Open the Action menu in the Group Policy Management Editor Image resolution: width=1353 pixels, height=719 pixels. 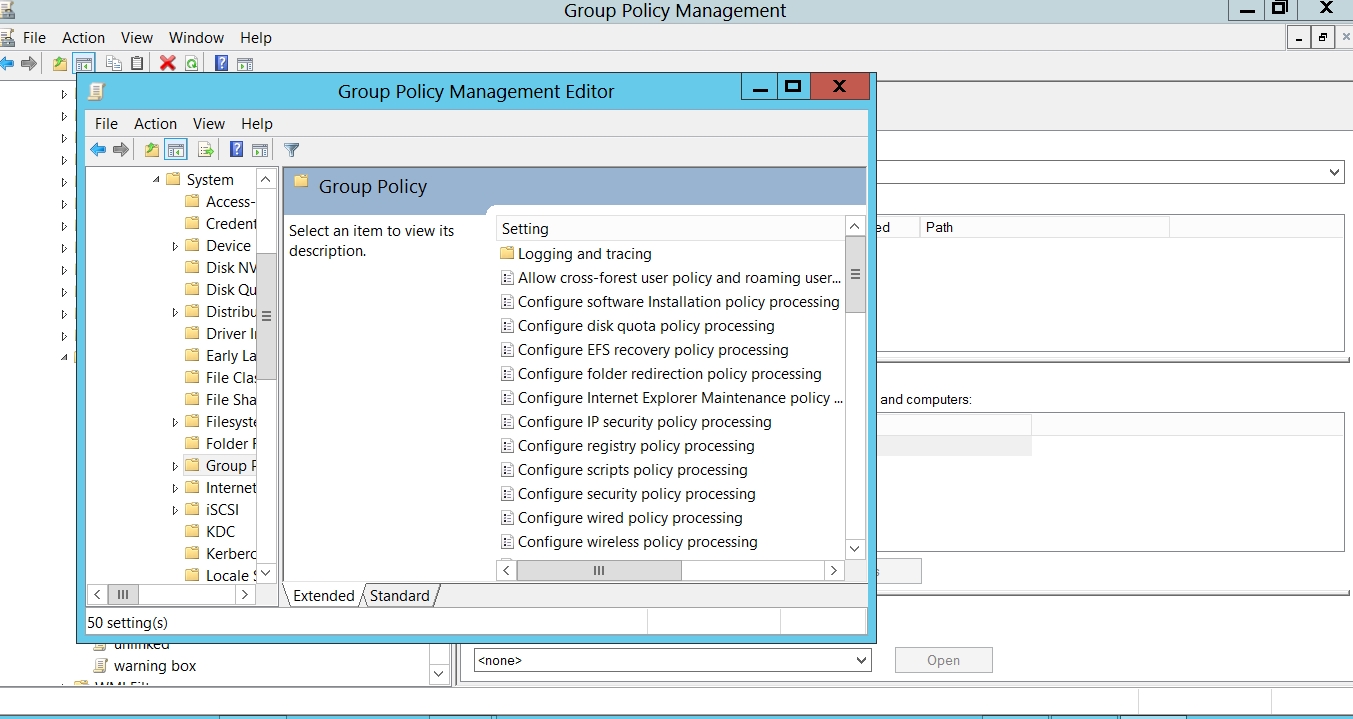(x=155, y=123)
